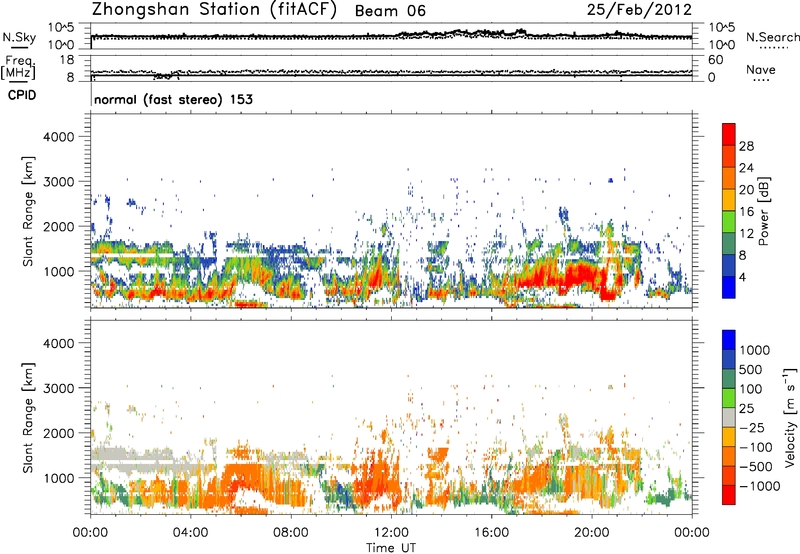
Task: Click the "-25" Velocity scale value
Action: pyautogui.click(x=752, y=428)
